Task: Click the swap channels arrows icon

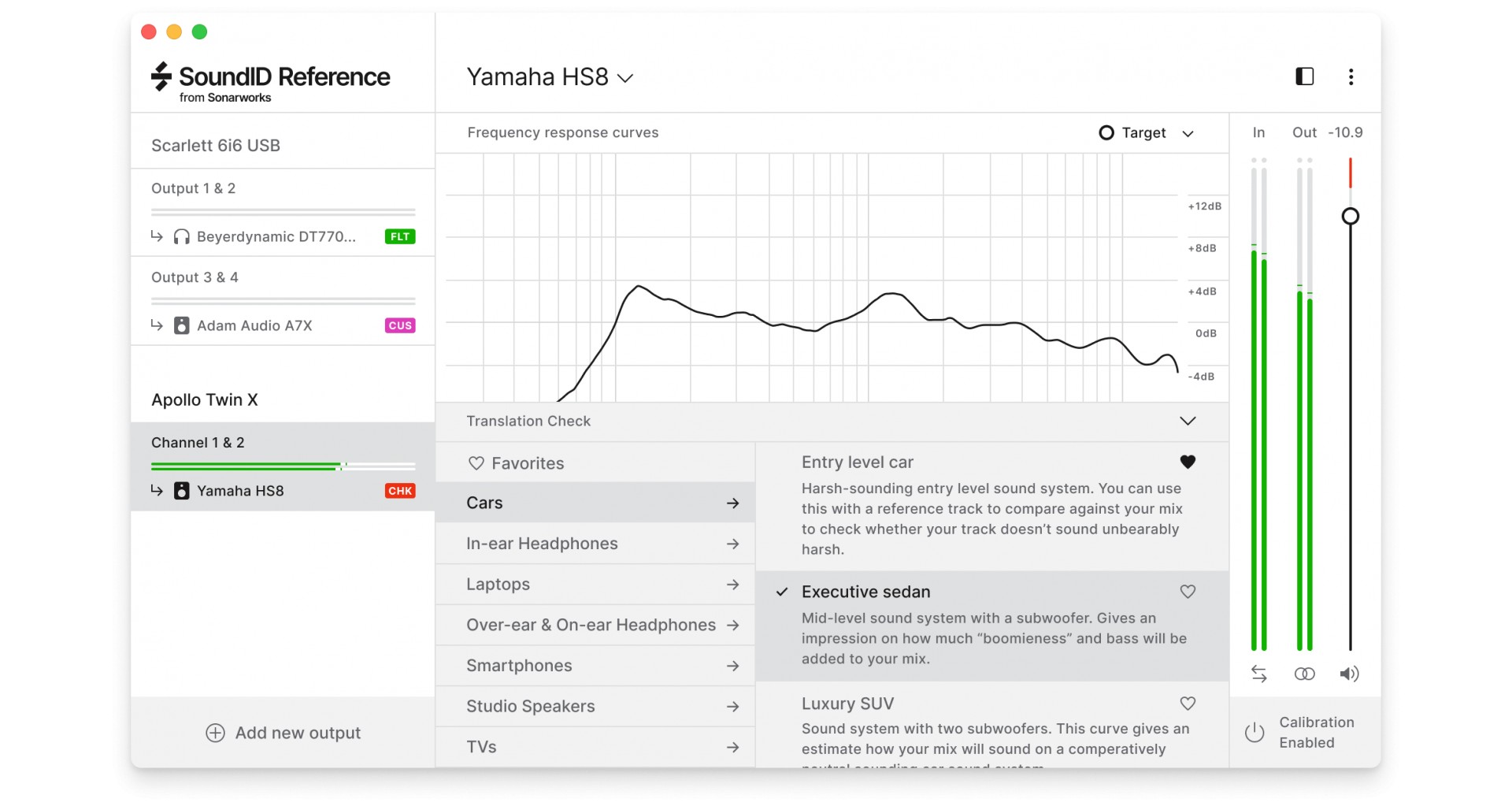Action: click(x=1258, y=674)
